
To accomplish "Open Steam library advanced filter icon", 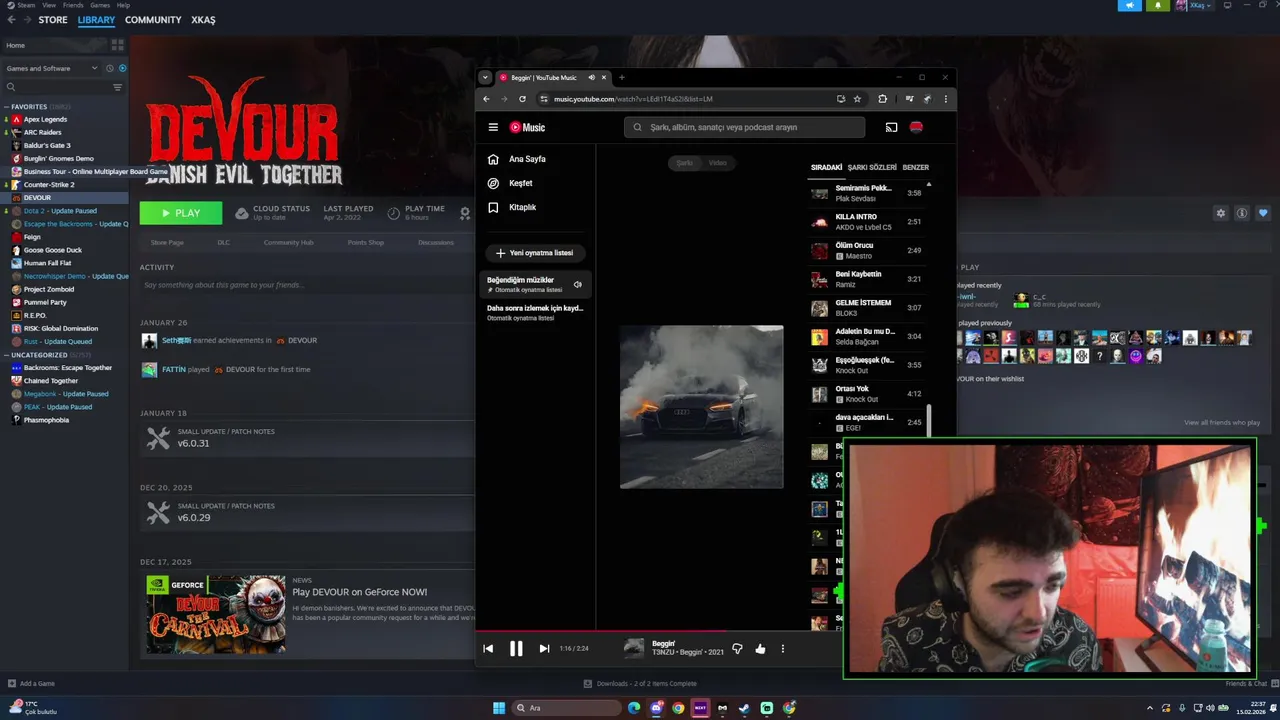I will tap(117, 87).
